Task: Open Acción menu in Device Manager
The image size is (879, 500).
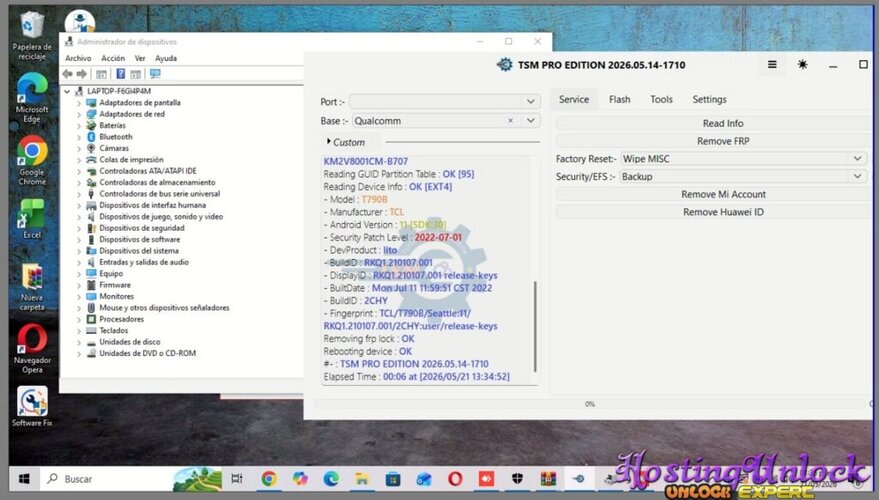Action: 113,58
